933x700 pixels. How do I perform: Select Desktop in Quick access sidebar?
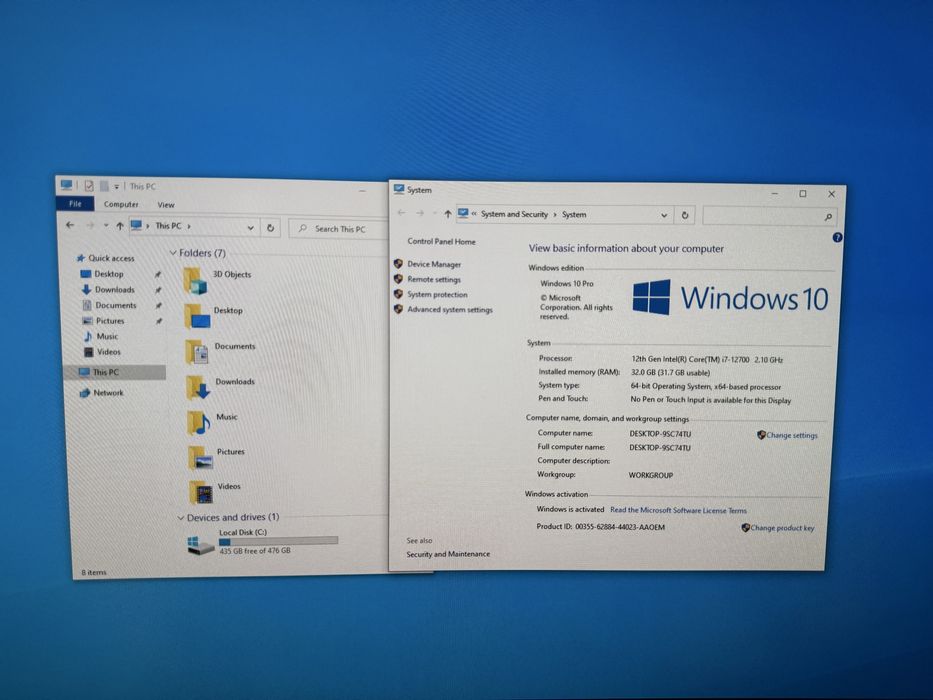109,274
